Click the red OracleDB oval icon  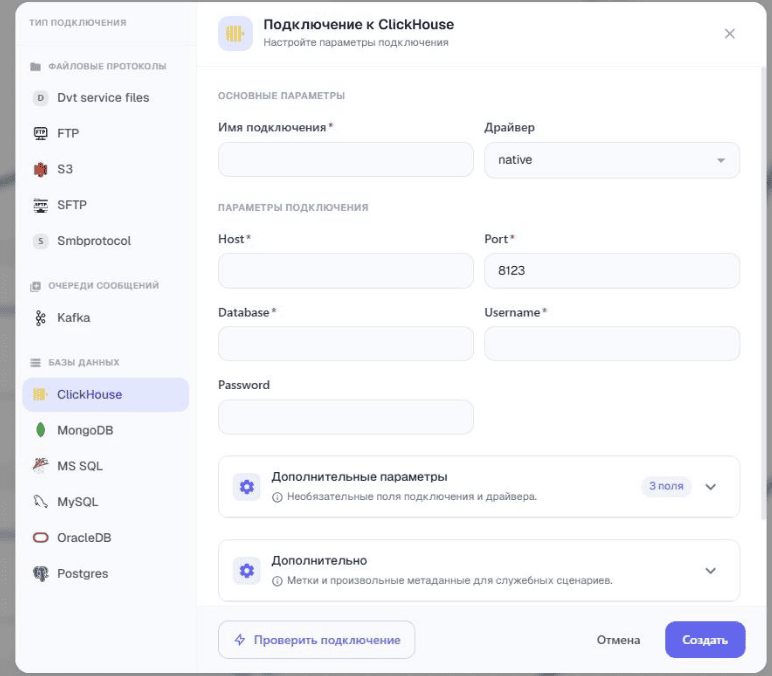[x=40, y=538]
